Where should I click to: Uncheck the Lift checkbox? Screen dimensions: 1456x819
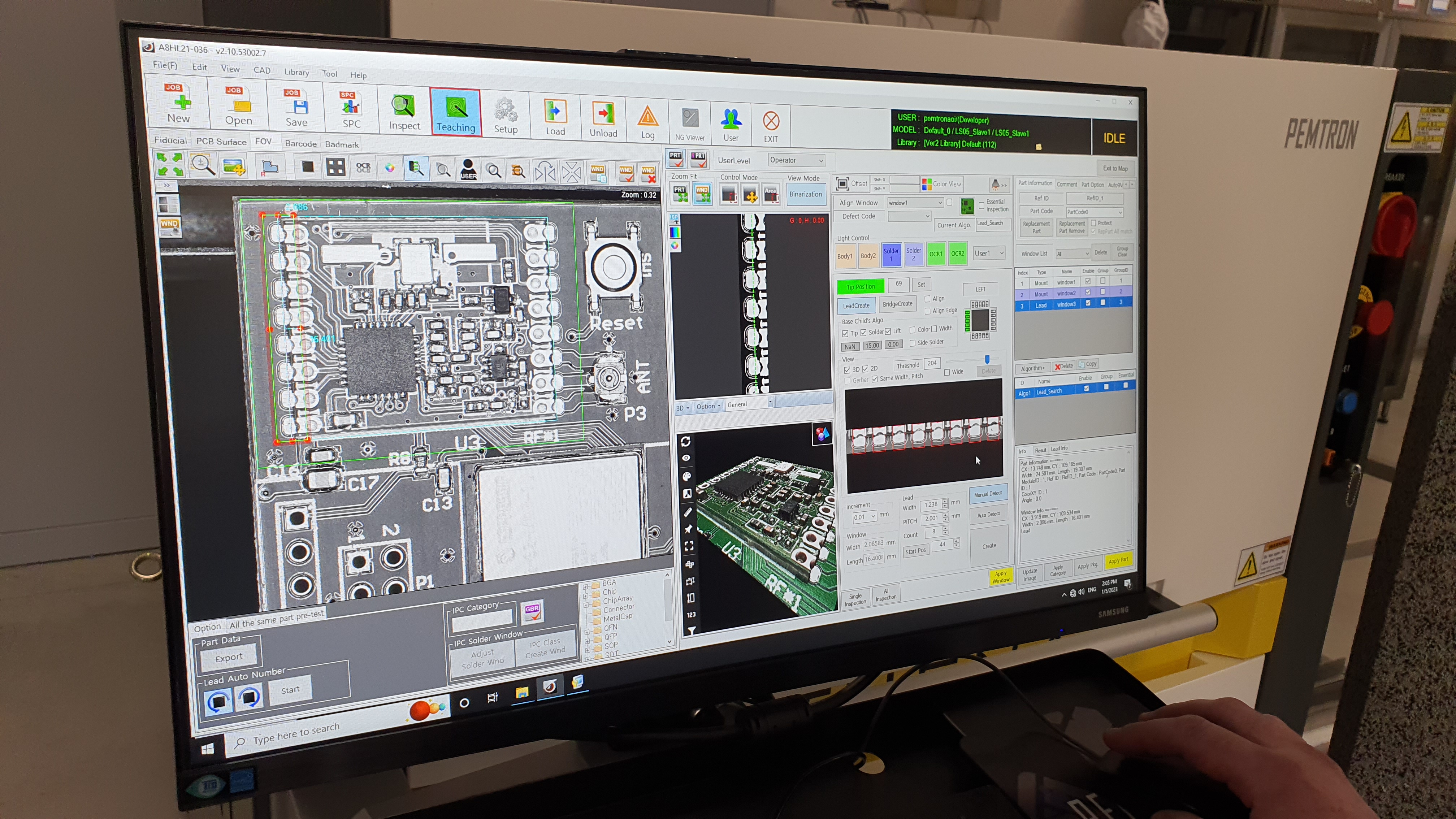[888, 331]
